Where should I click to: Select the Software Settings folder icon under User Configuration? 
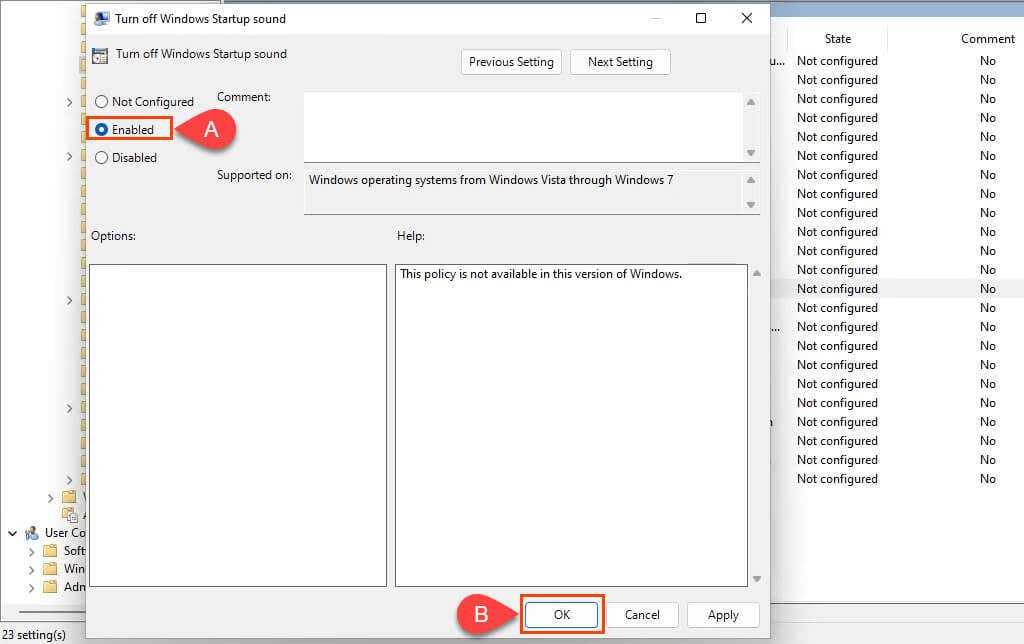51,551
